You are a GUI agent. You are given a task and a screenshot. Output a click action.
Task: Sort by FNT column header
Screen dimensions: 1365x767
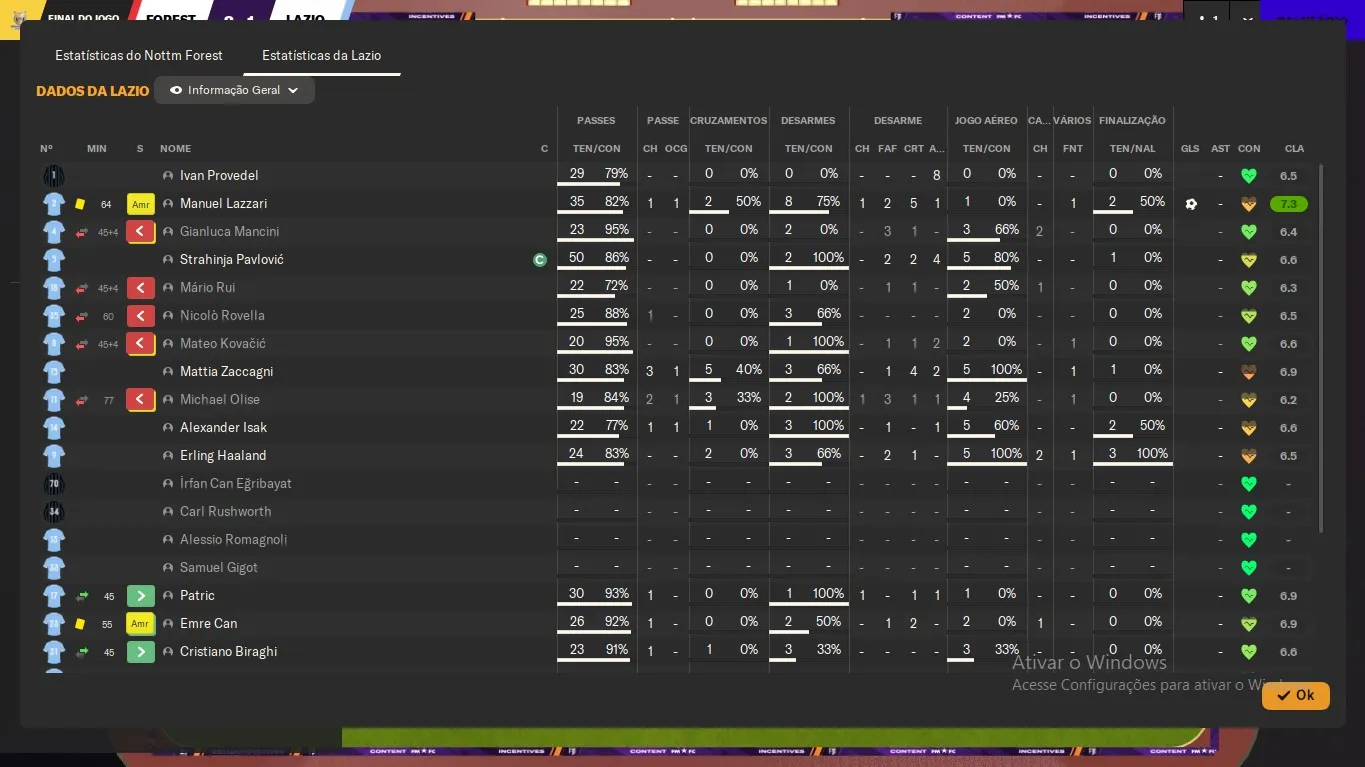[1073, 149]
